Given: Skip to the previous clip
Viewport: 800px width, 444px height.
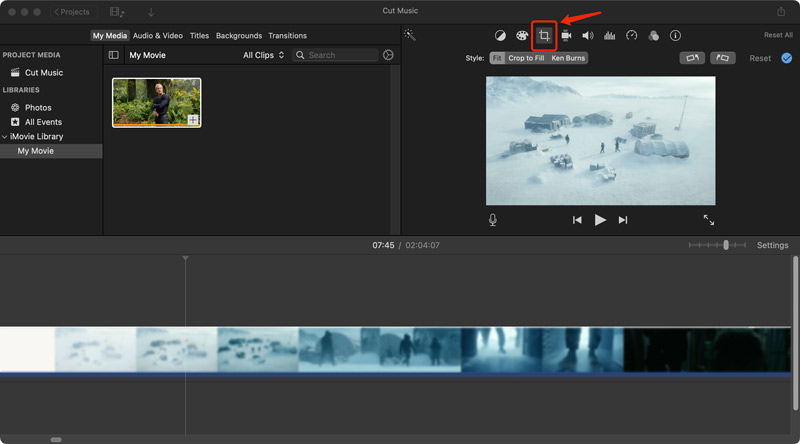Looking at the screenshot, I should (577, 220).
